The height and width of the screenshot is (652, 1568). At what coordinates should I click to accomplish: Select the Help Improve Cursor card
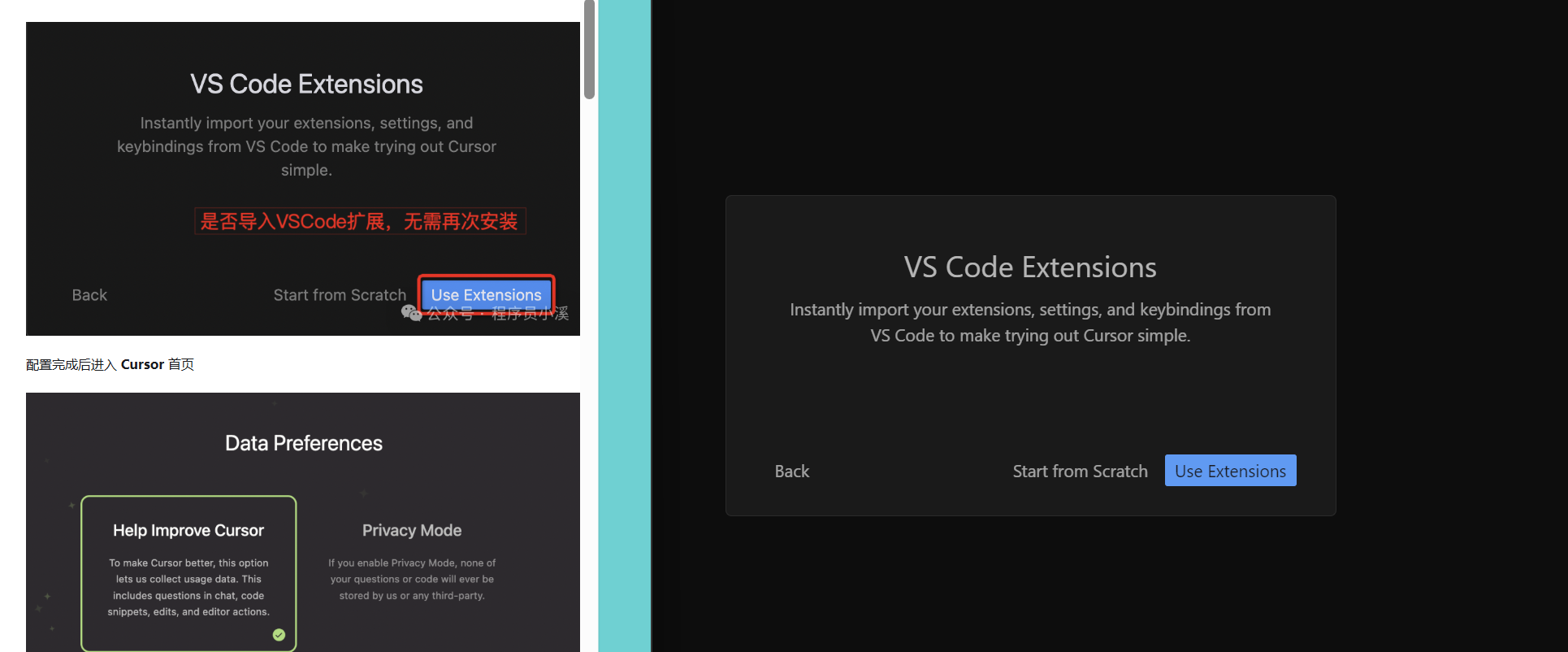[188, 573]
